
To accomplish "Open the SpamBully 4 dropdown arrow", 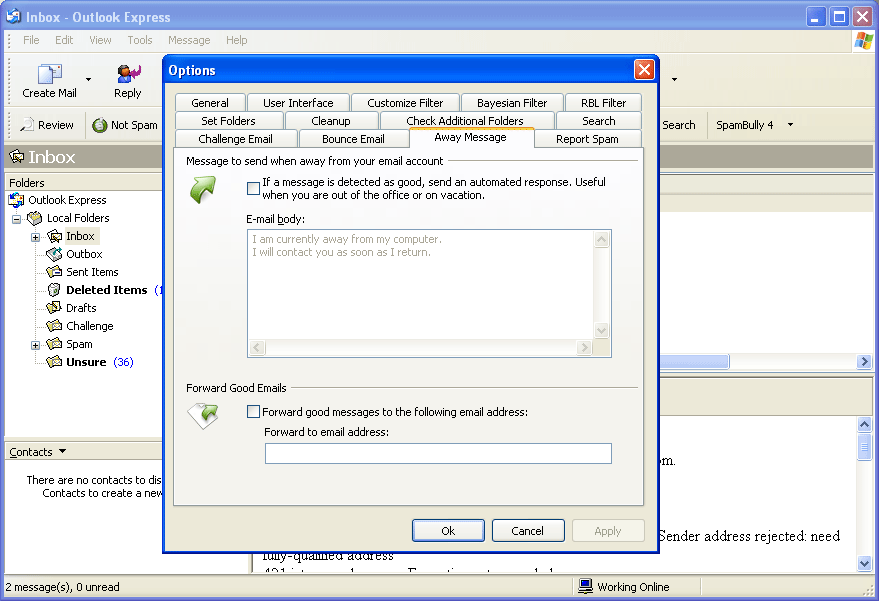I will (790, 124).
